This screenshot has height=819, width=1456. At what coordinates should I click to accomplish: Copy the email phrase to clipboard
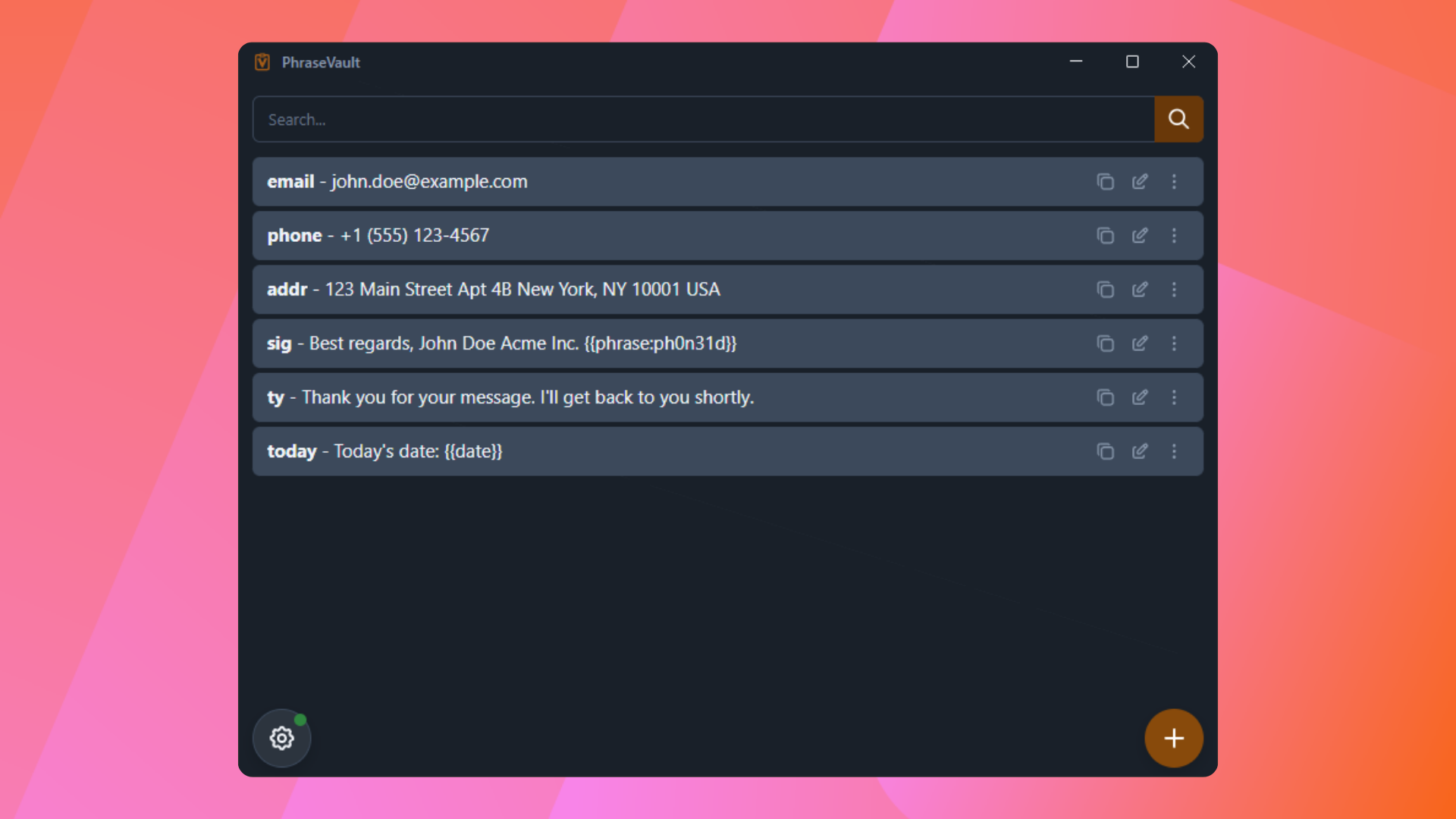point(1105,181)
